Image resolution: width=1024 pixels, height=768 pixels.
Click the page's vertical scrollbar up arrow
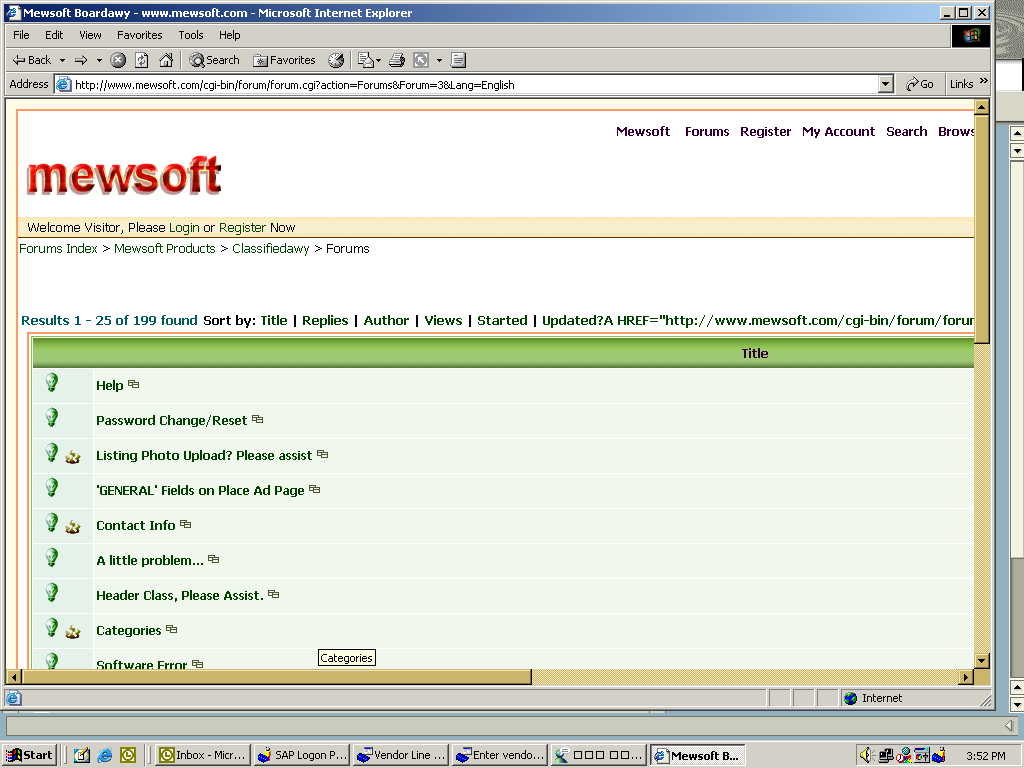coord(981,107)
